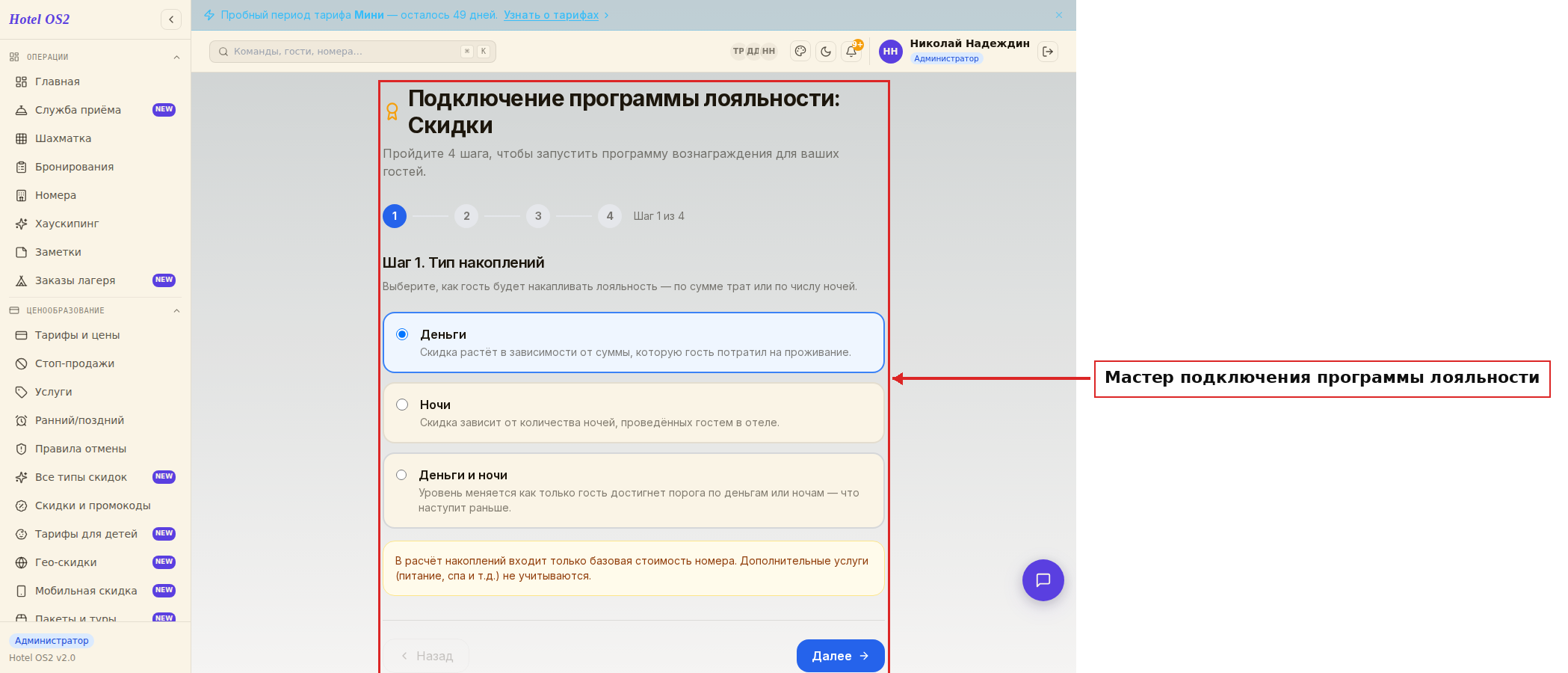This screenshot has width=1568, height=673.
Task: Click the Стоп-продажи ban icon
Action: click(21, 363)
